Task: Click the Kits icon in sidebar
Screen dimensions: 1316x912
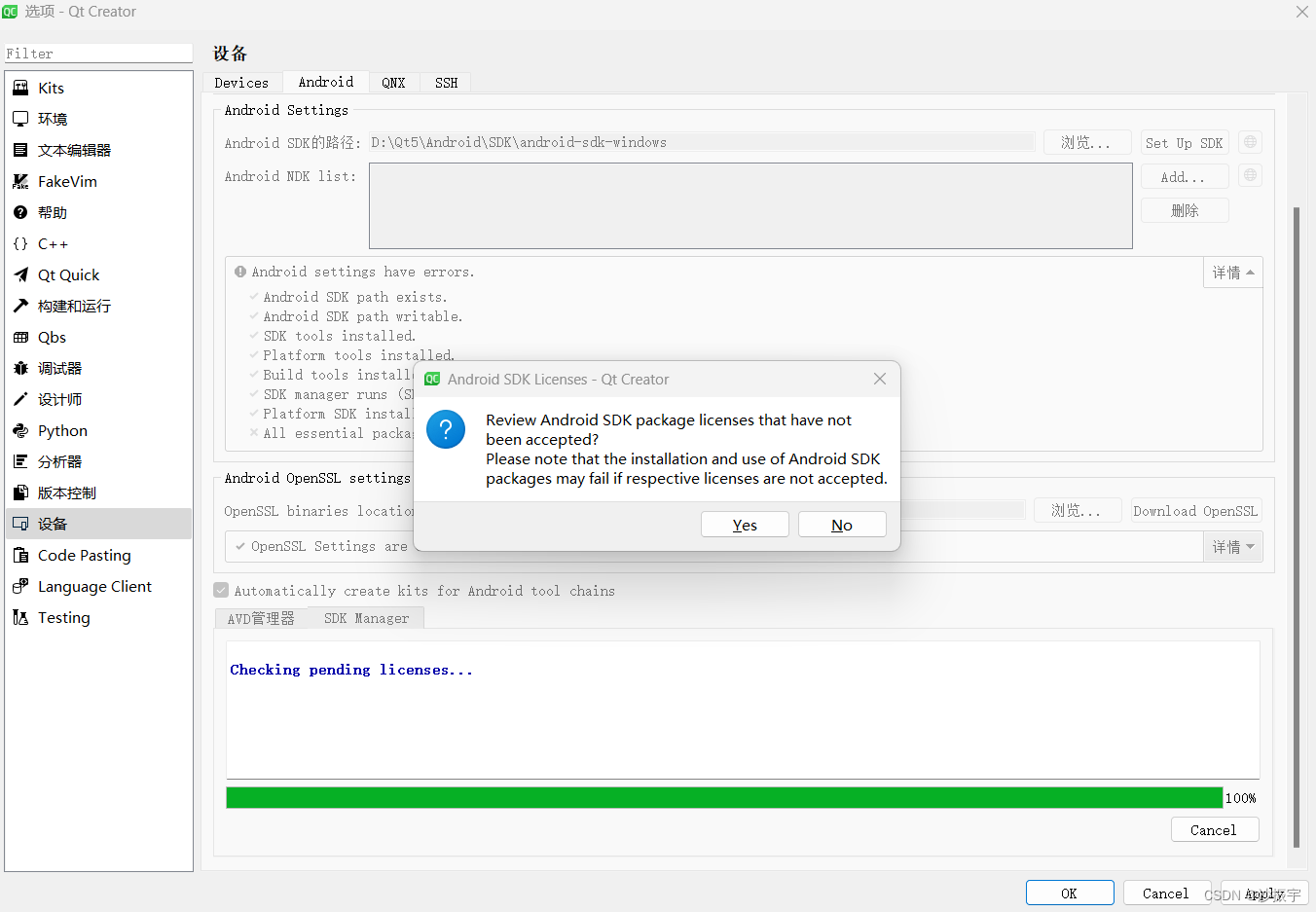Action: [20, 88]
